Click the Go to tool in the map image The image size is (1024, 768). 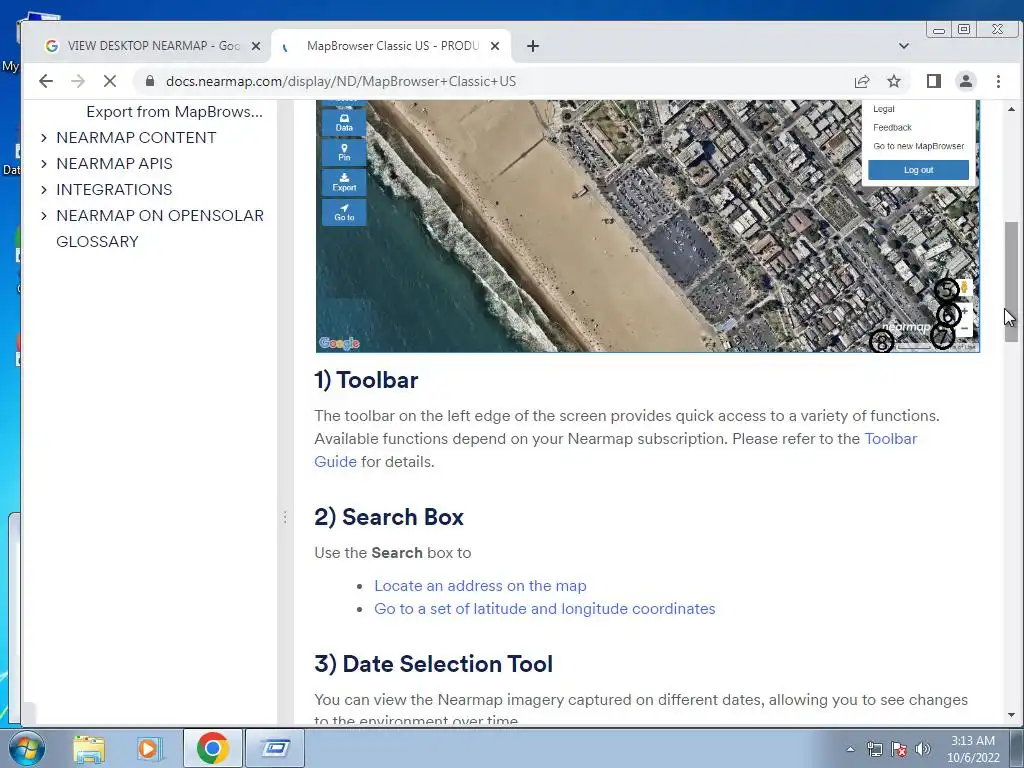click(344, 212)
